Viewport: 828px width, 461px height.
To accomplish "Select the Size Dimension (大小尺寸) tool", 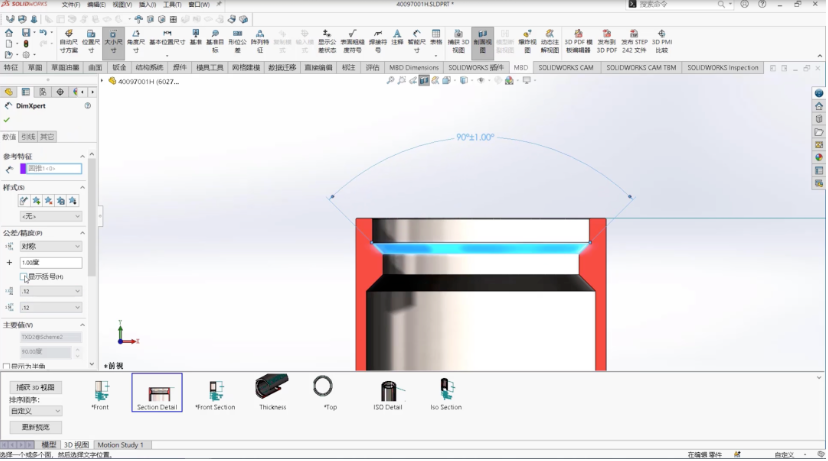I will [x=113, y=41].
